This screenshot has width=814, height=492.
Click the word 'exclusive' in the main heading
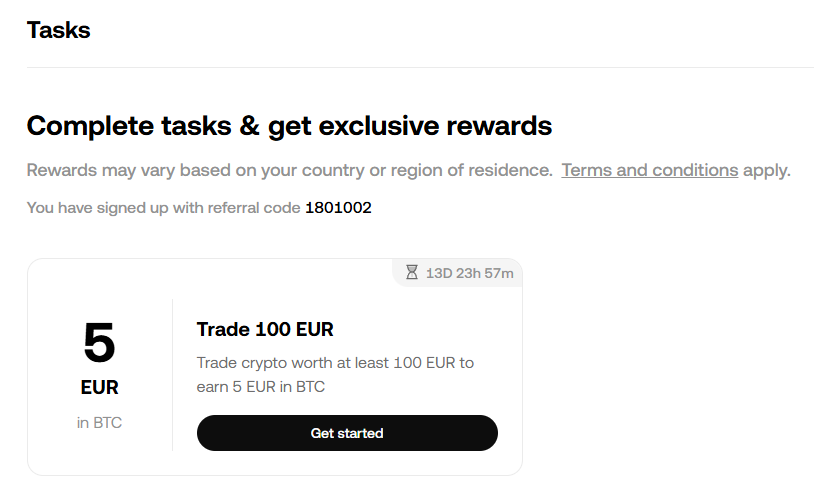[378, 126]
